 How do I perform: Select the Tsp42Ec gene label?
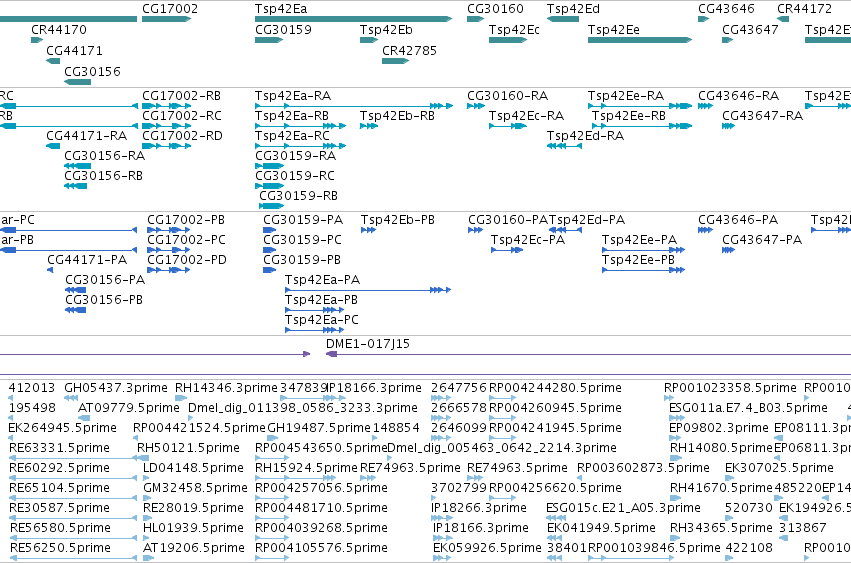514,29
